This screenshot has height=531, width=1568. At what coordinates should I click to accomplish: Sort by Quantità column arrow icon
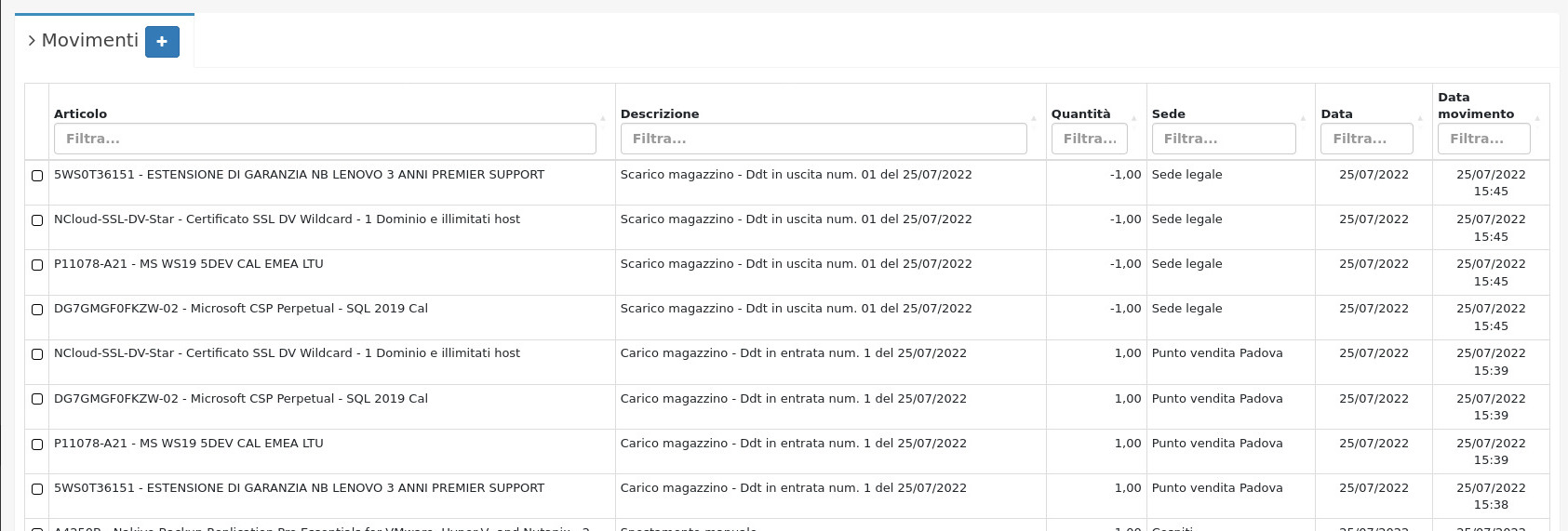tap(1133, 118)
